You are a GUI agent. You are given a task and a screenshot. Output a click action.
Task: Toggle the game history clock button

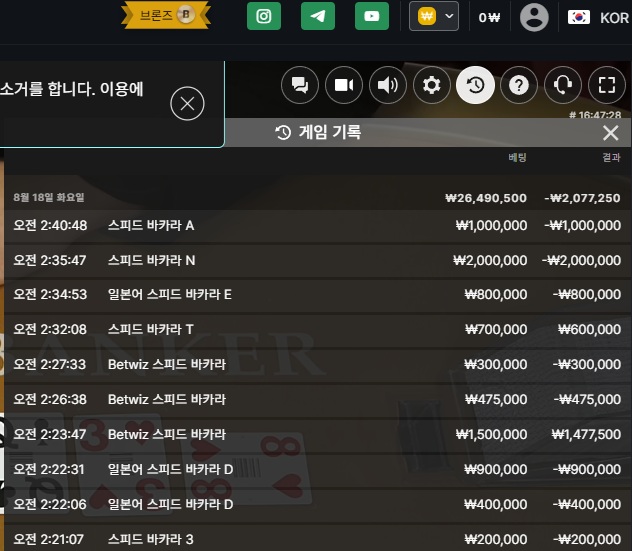475,85
